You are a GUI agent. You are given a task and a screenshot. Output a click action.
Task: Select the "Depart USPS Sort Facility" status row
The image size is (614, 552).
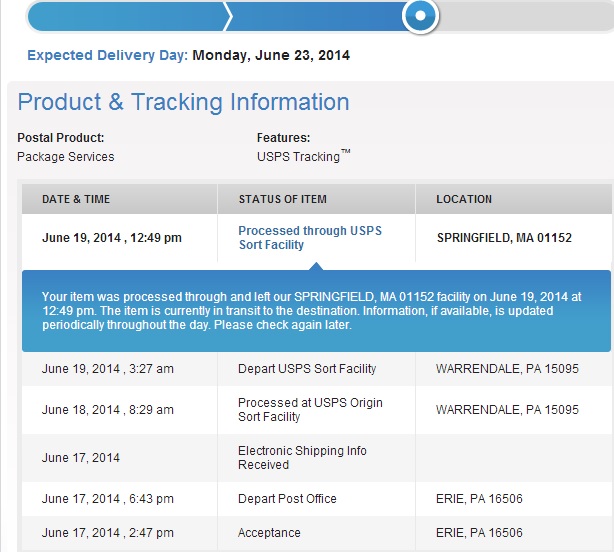pyautogui.click(x=307, y=369)
